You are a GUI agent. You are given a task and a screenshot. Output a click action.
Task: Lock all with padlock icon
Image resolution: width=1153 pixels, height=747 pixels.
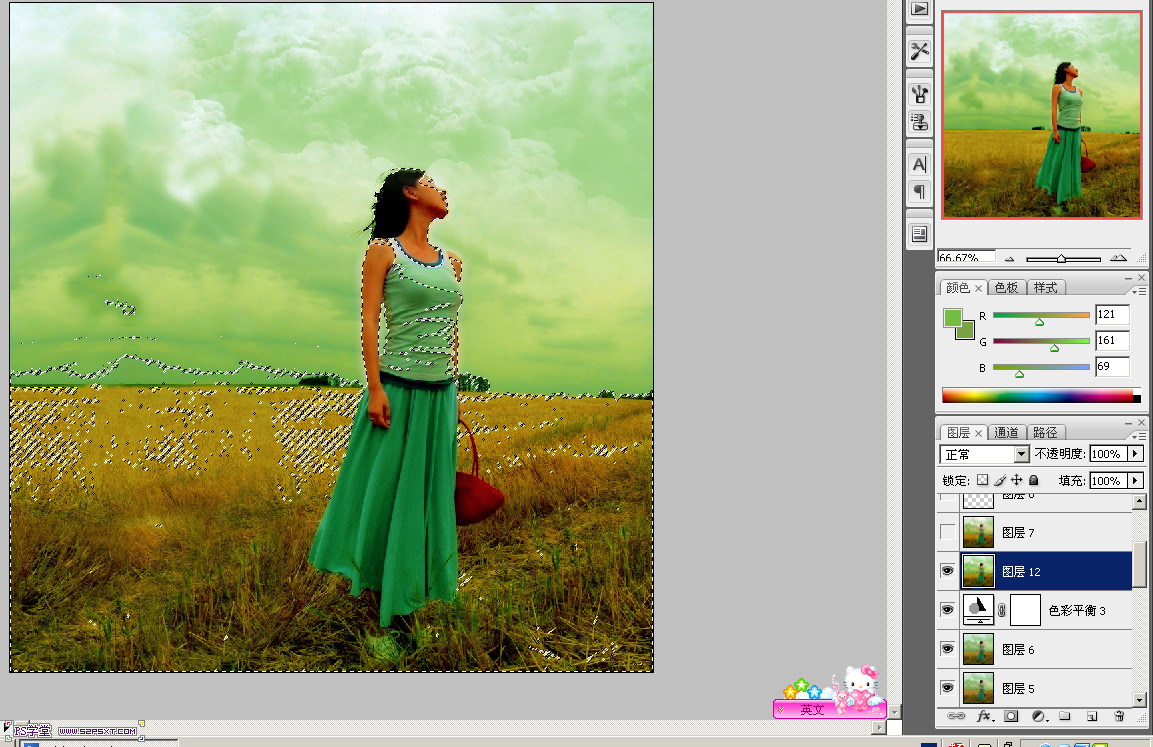coord(1033,480)
